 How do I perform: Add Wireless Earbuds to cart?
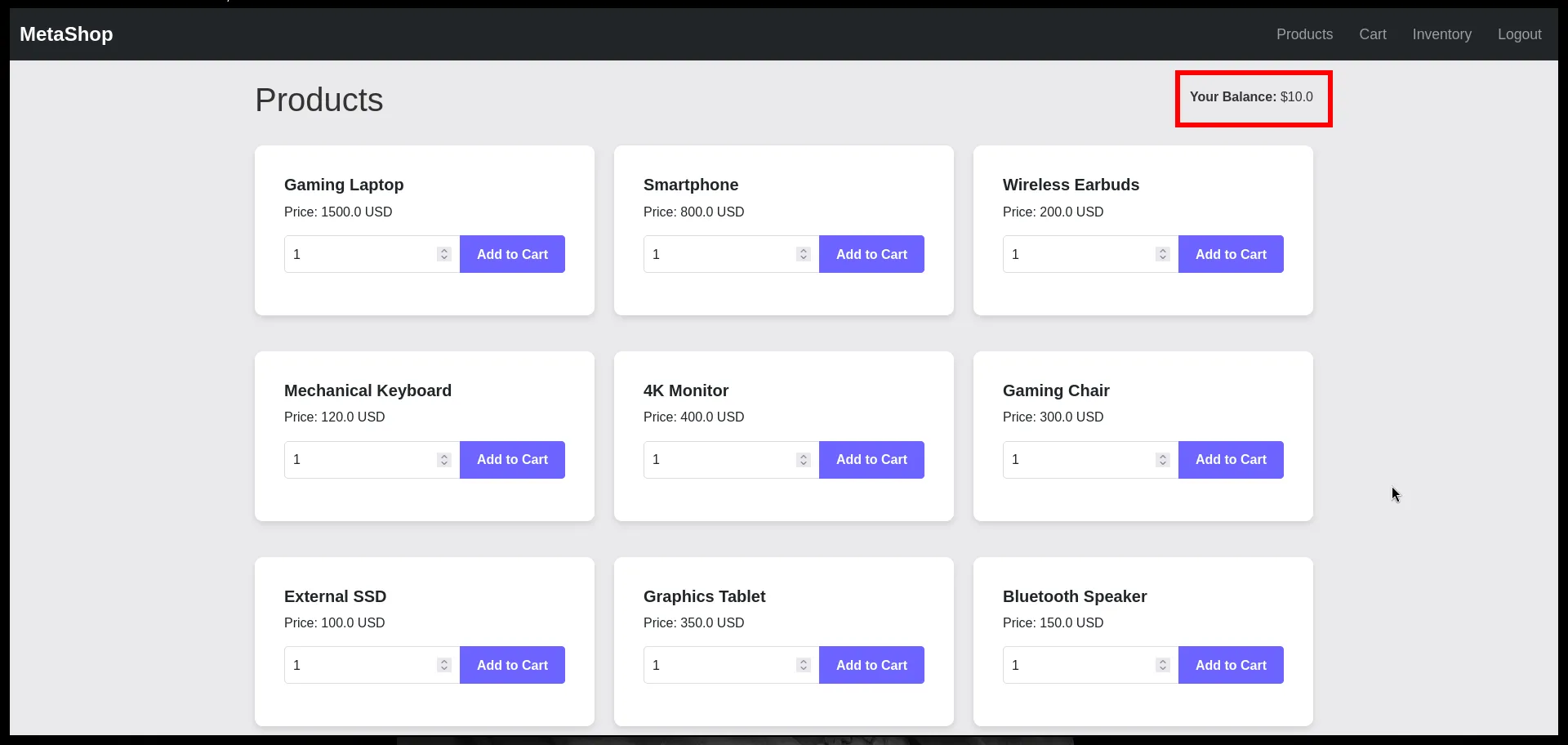[1231, 254]
